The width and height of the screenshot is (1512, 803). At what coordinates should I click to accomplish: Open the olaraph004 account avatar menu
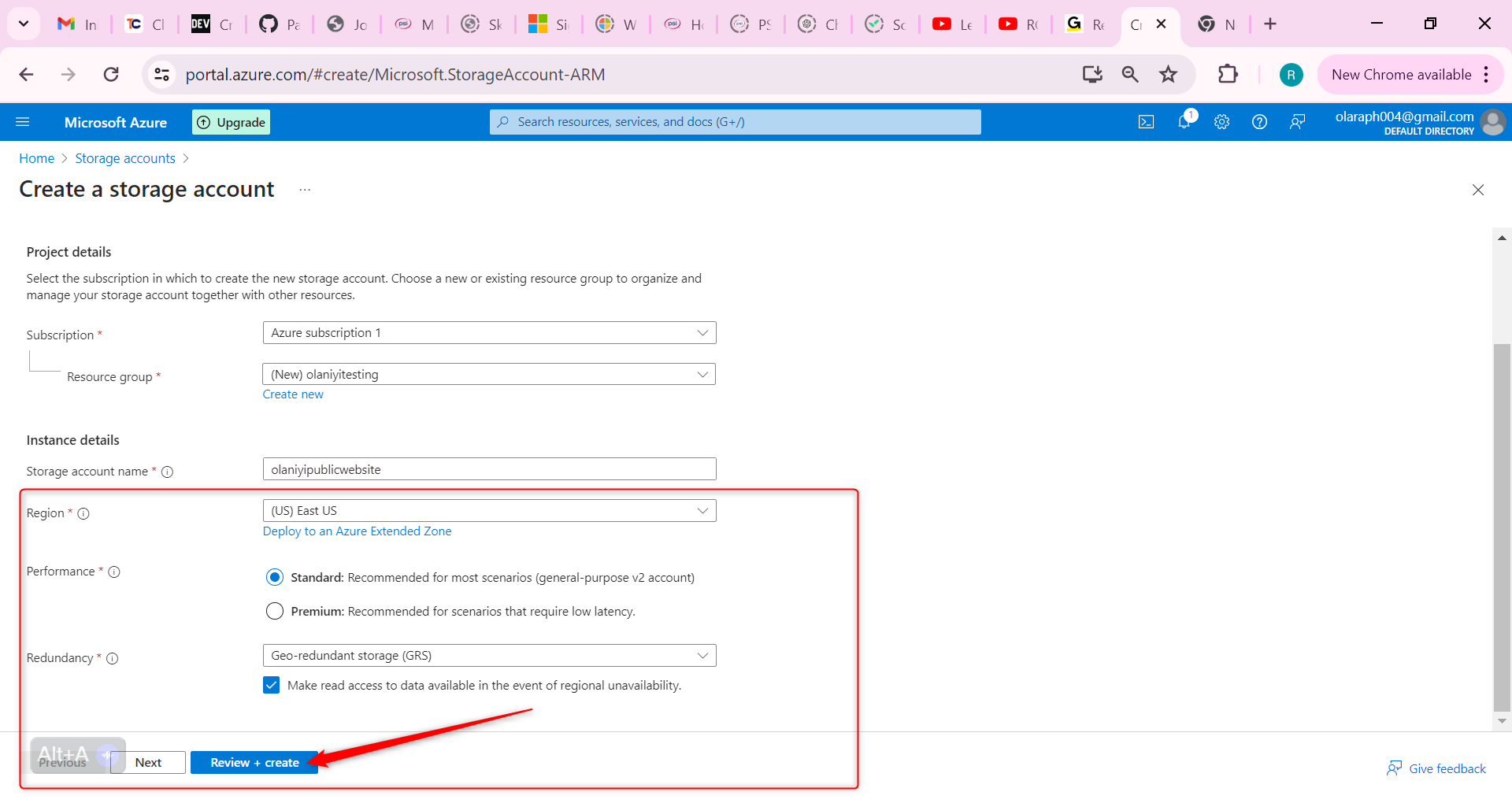pos(1493,122)
